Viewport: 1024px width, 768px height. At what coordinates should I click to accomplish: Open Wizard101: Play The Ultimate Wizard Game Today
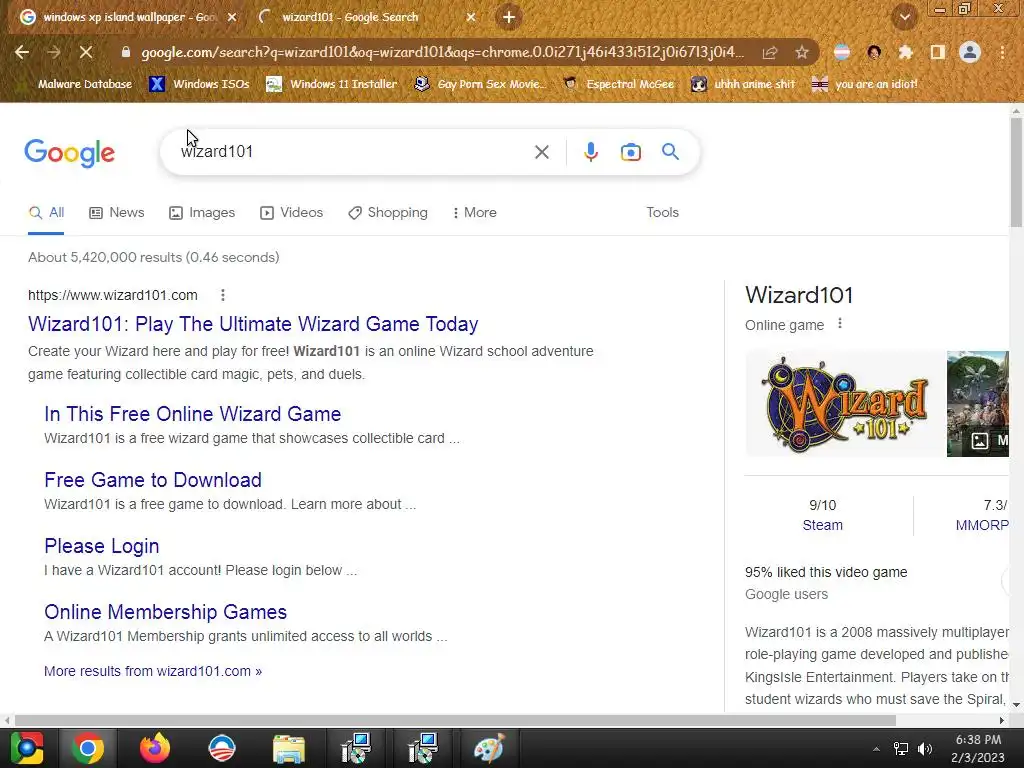(253, 324)
